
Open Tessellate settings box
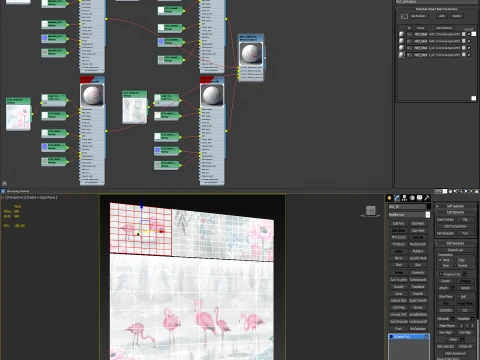tap(473, 319)
